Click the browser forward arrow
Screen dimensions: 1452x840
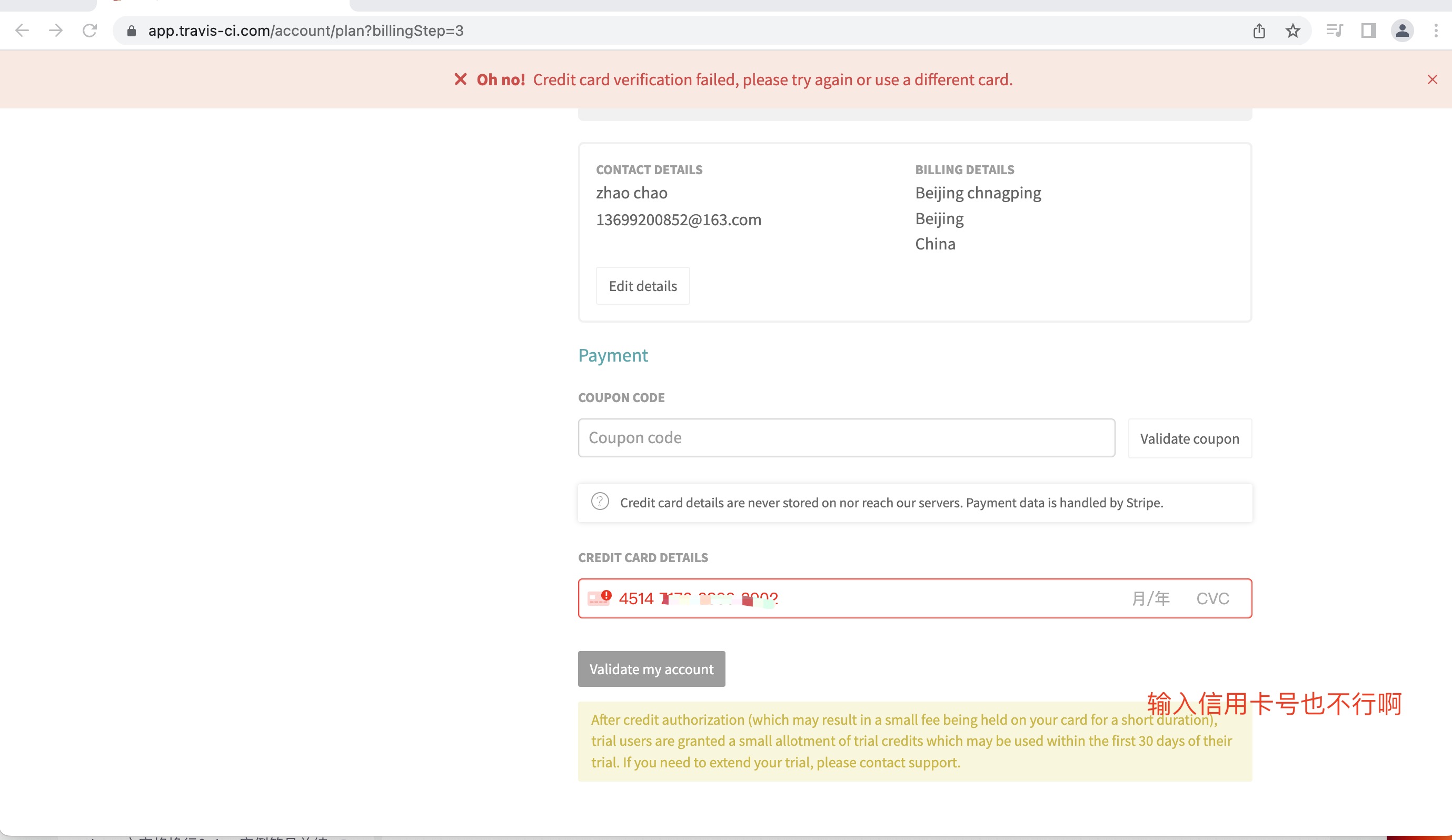pos(56,31)
